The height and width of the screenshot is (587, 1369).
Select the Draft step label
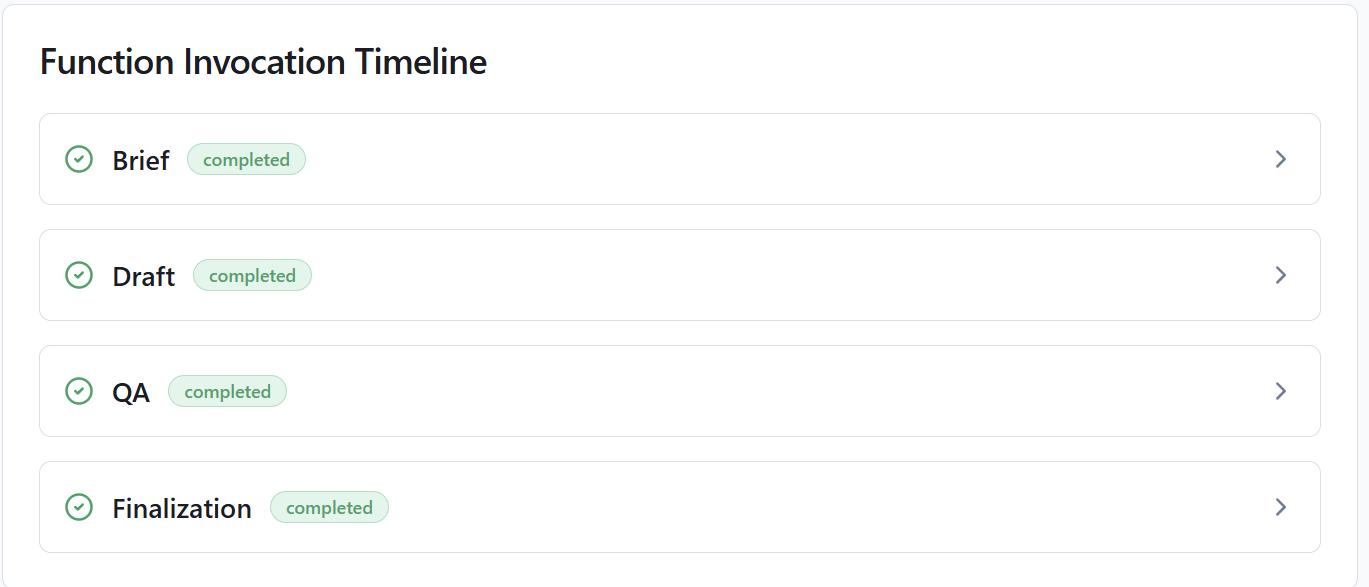coord(144,276)
